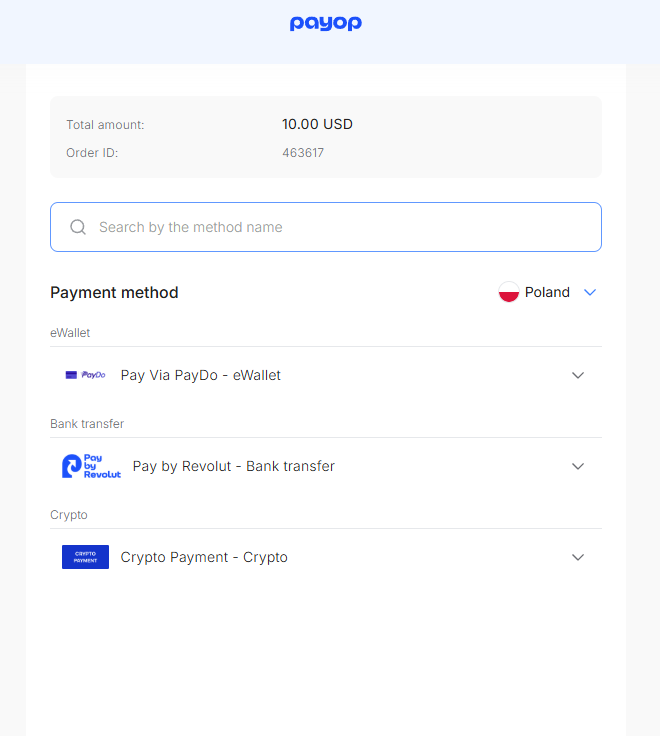Click the Poland flag icon
Screen dimensions: 660x736
(x=509, y=292)
